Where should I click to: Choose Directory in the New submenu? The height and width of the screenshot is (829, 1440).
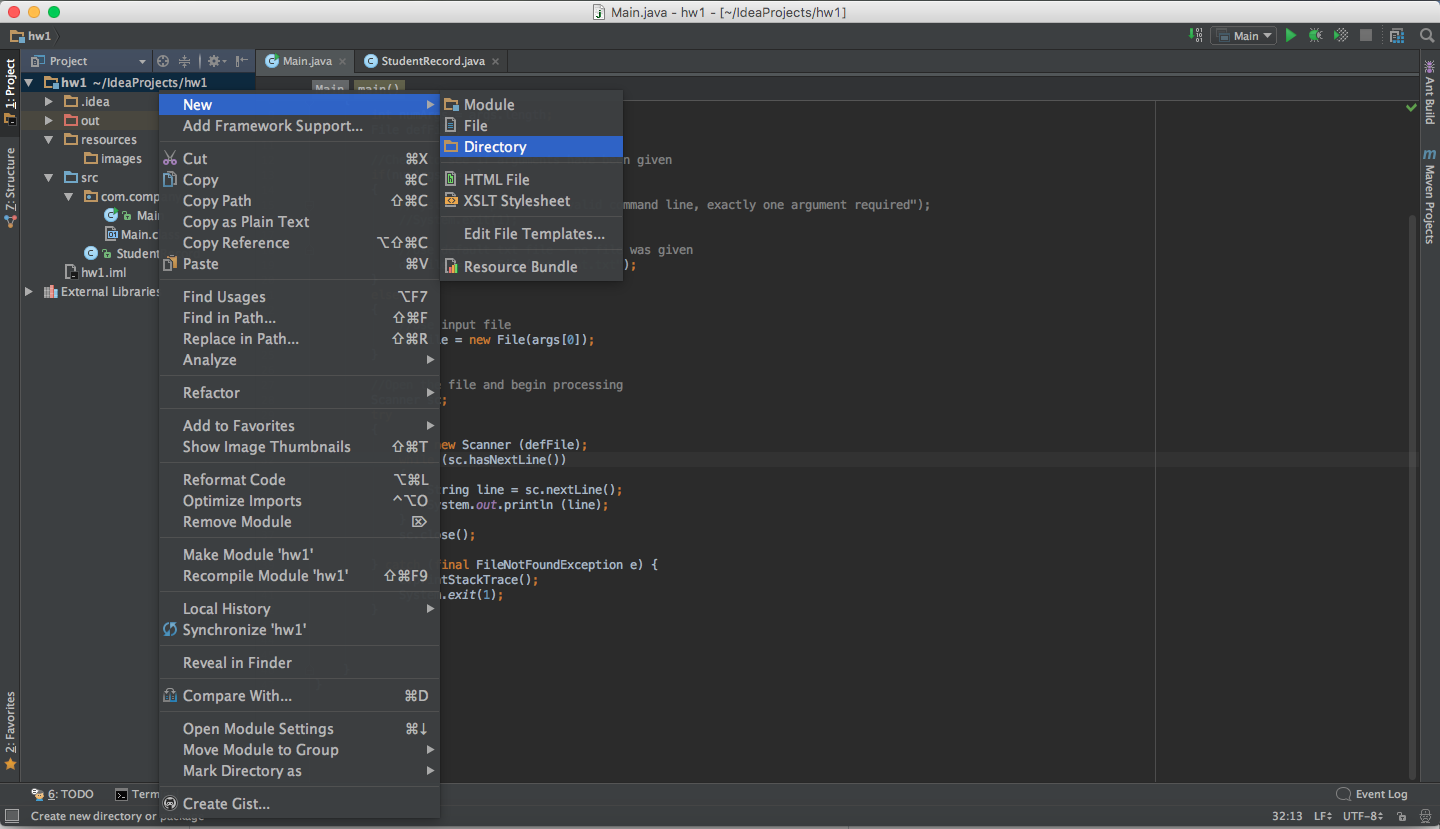click(x=531, y=147)
